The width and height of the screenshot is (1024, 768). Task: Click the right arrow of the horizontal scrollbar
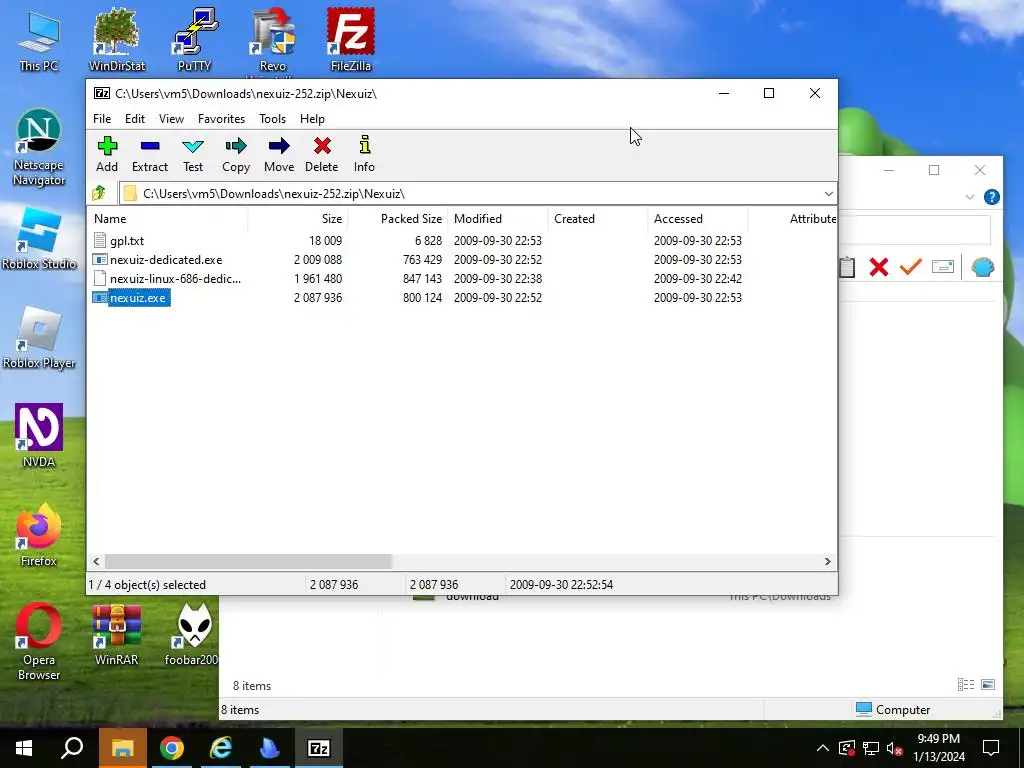click(x=827, y=562)
